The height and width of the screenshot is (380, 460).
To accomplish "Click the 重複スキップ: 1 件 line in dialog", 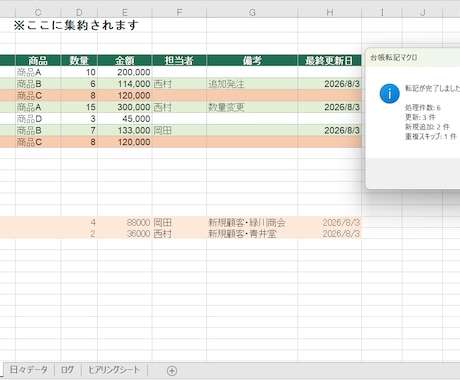I will [x=430, y=136].
